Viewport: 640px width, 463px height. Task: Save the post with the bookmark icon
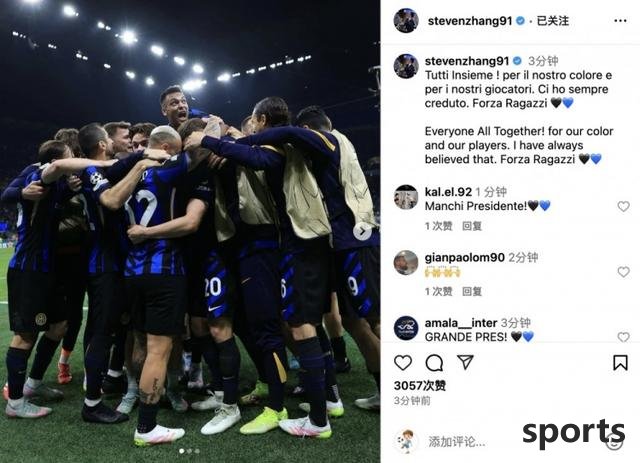[620, 363]
